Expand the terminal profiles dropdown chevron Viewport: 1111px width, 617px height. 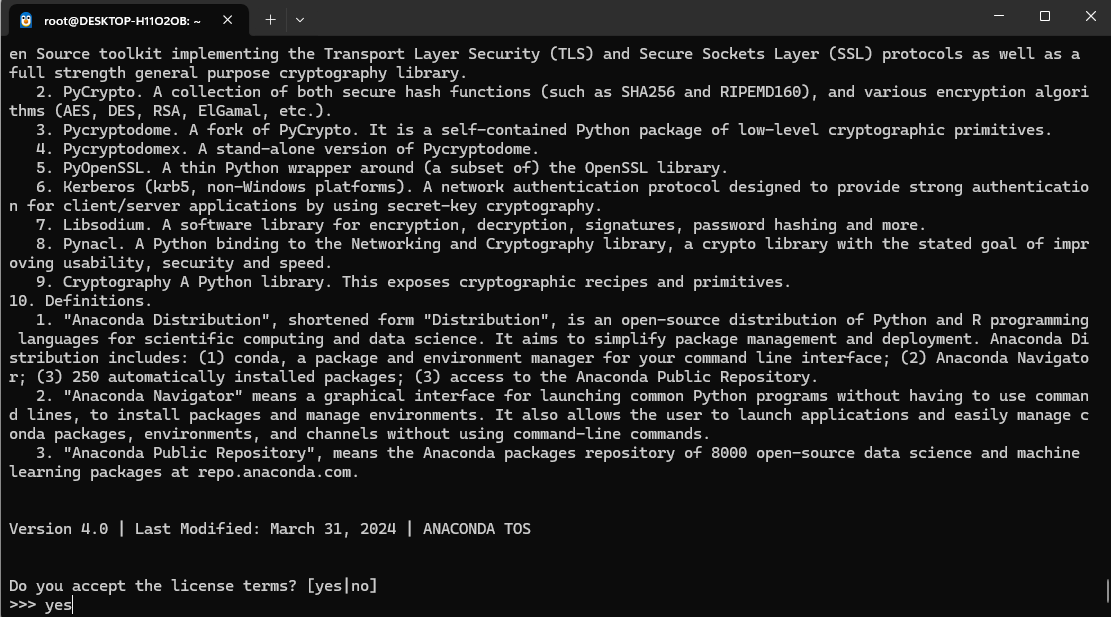[x=300, y=20]
